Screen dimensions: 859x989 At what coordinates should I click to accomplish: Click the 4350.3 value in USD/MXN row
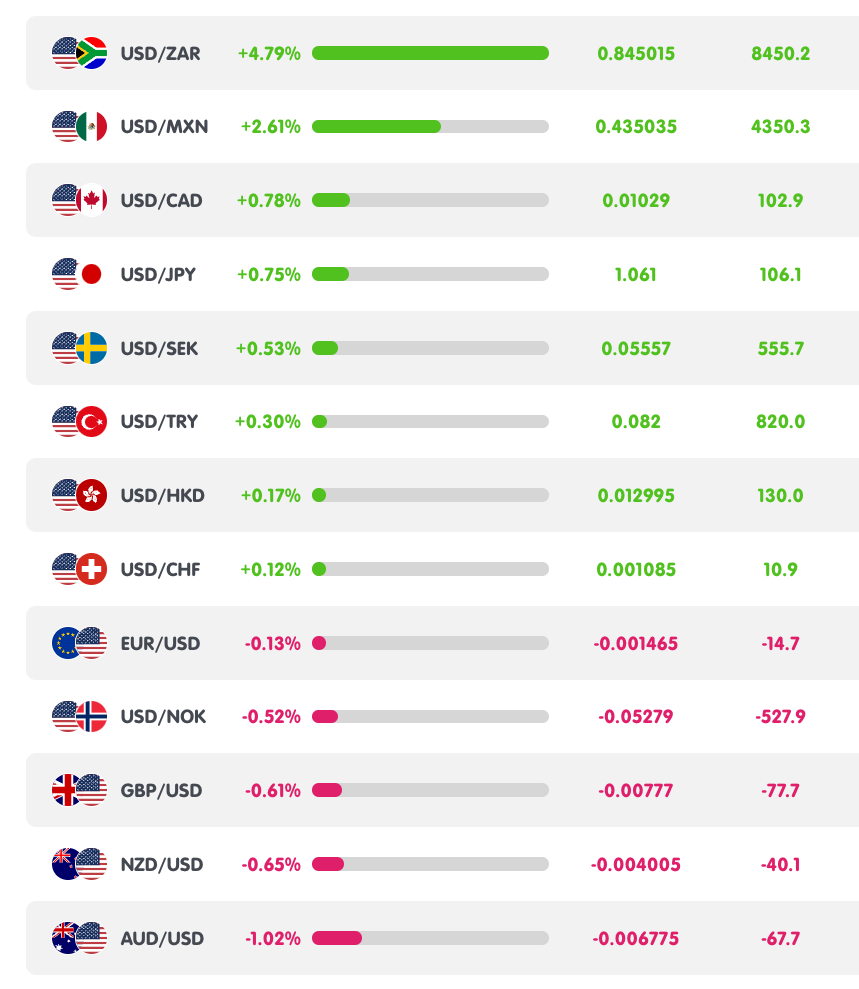[x=780, y=127]
